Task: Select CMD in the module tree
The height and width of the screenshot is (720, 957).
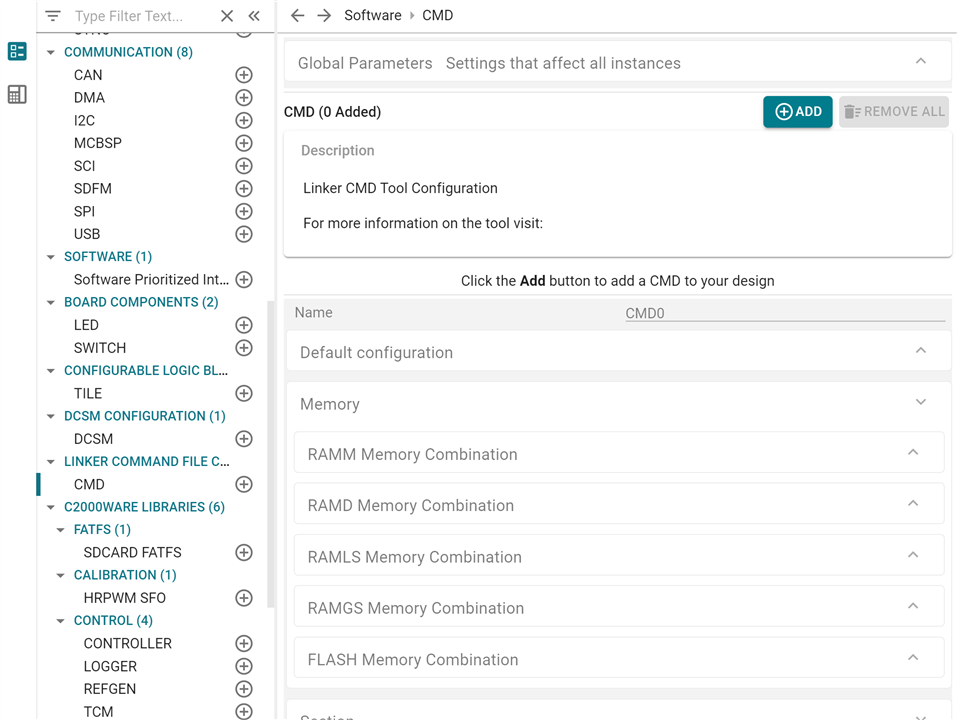Action: point(89,484)
